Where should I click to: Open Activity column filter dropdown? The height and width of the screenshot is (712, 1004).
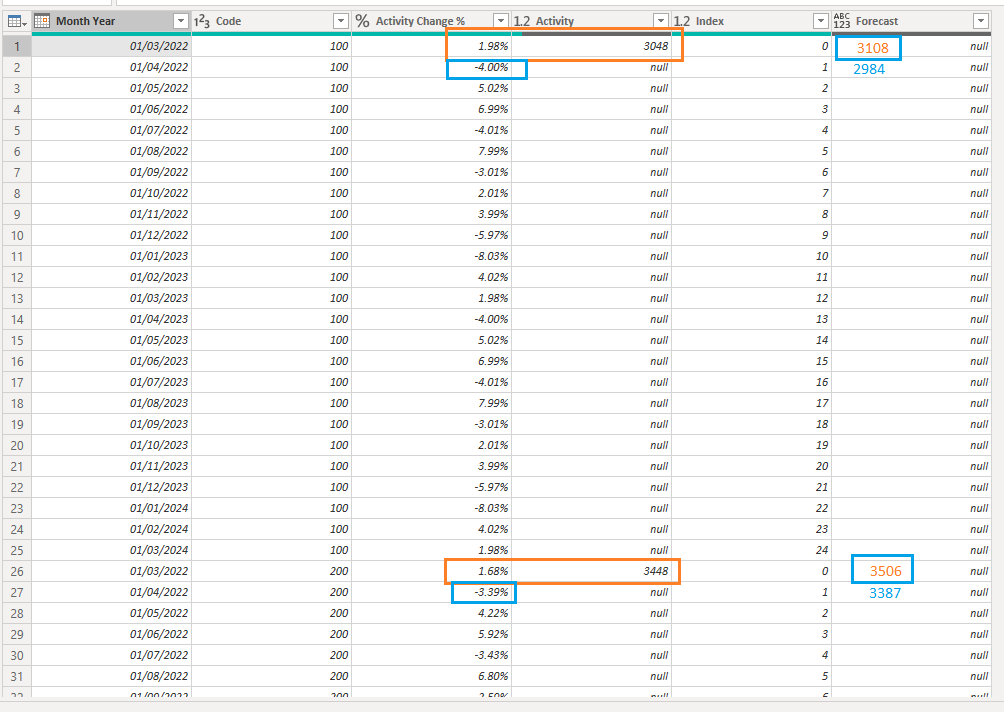click(x=661, y=21)
